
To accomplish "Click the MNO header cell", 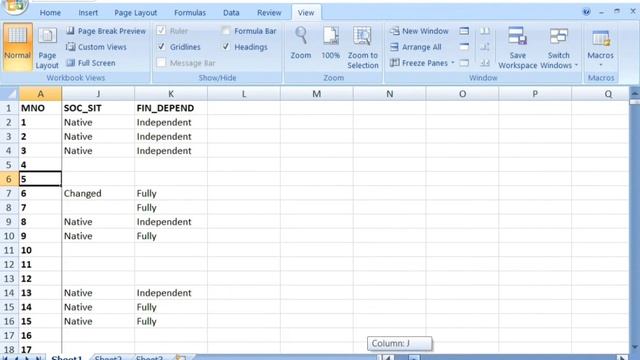I will (x=40, y=108).
